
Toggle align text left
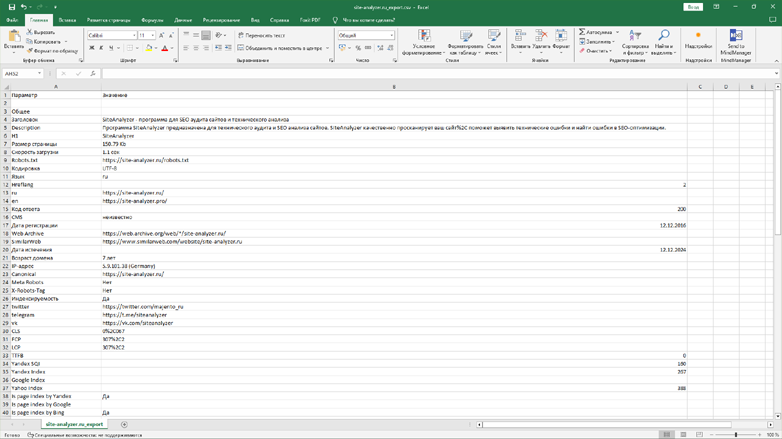pyautogui.click(x=186, y=48)
